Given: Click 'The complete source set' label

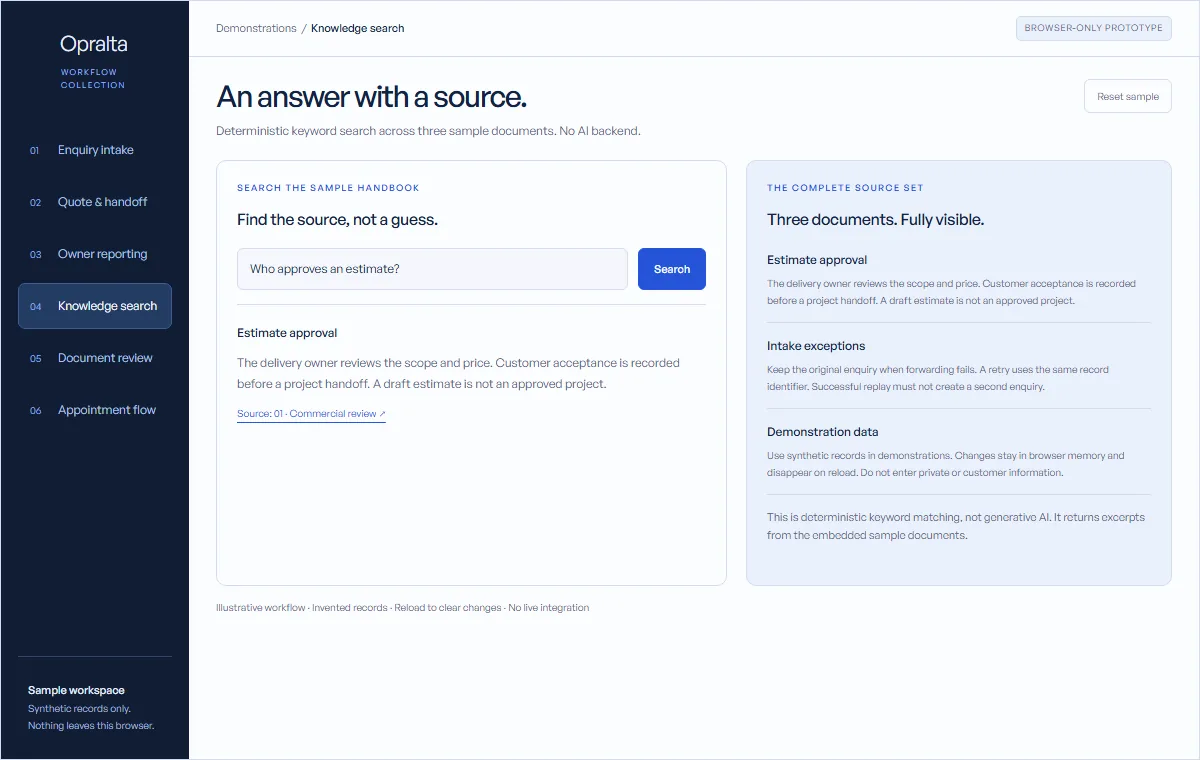Looking at the screenshot, I should 845,188.
